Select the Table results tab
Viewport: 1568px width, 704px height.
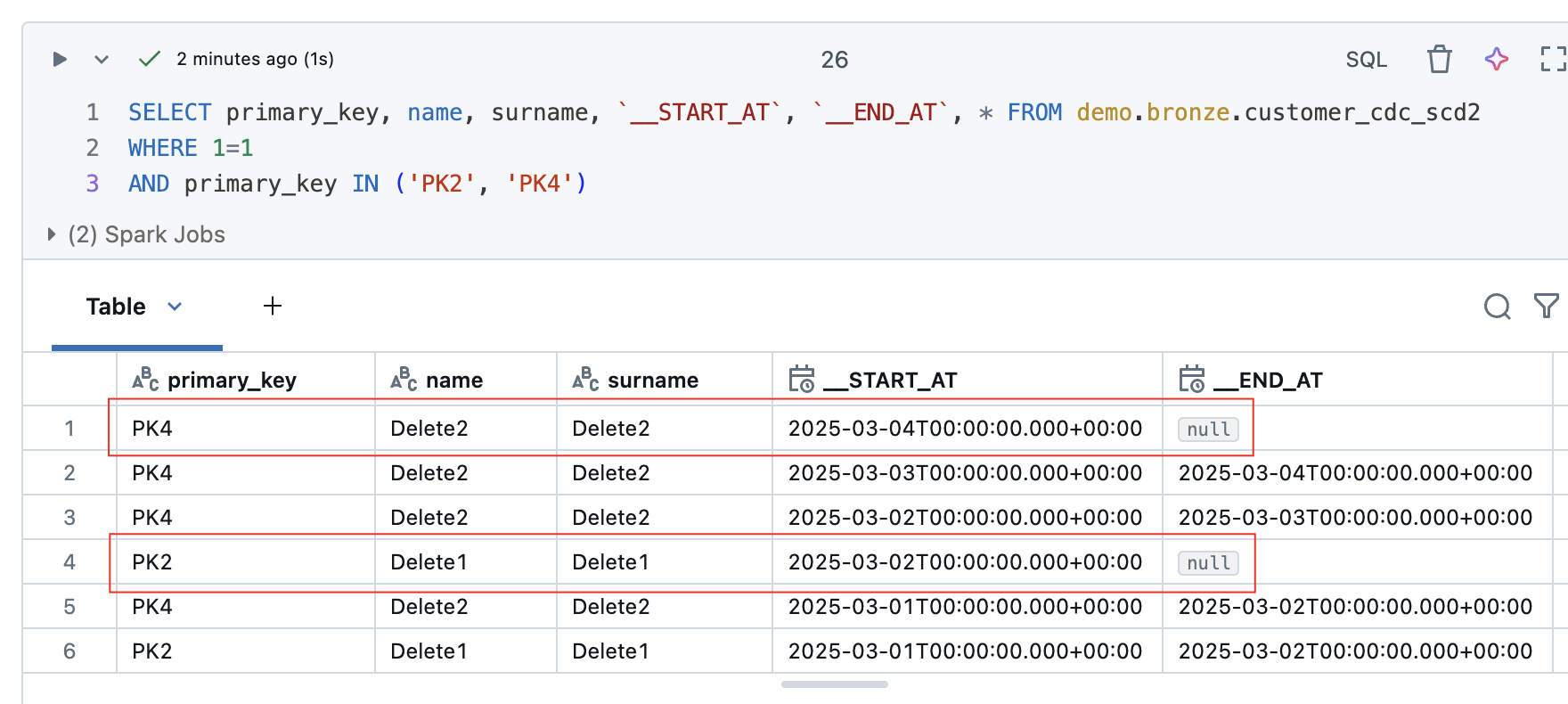coord(116,307)
